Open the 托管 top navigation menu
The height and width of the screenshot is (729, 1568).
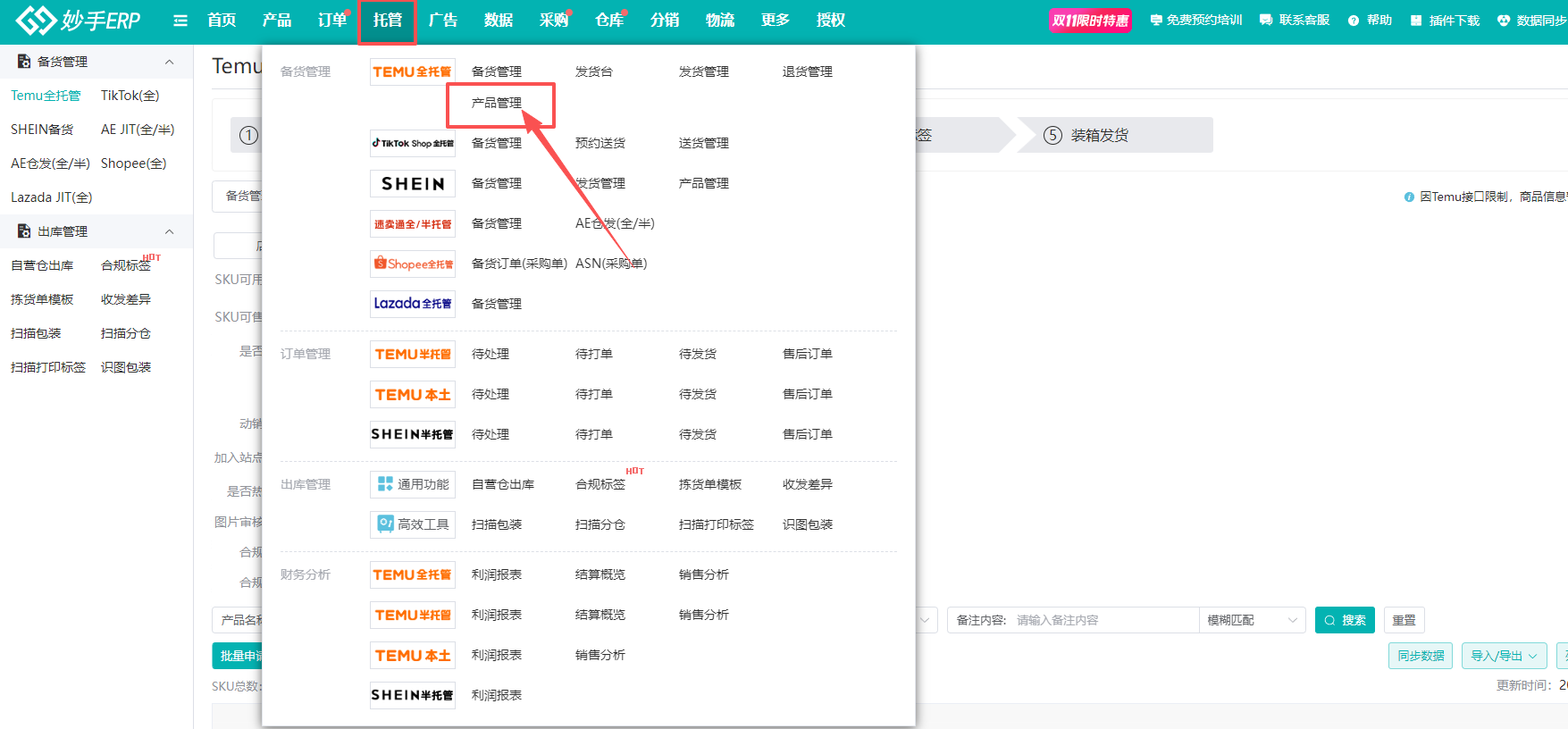coord(387,21)
